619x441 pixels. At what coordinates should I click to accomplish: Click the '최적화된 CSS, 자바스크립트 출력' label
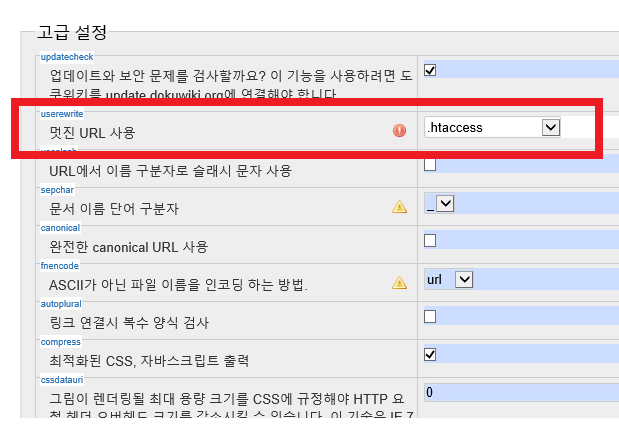149,360
